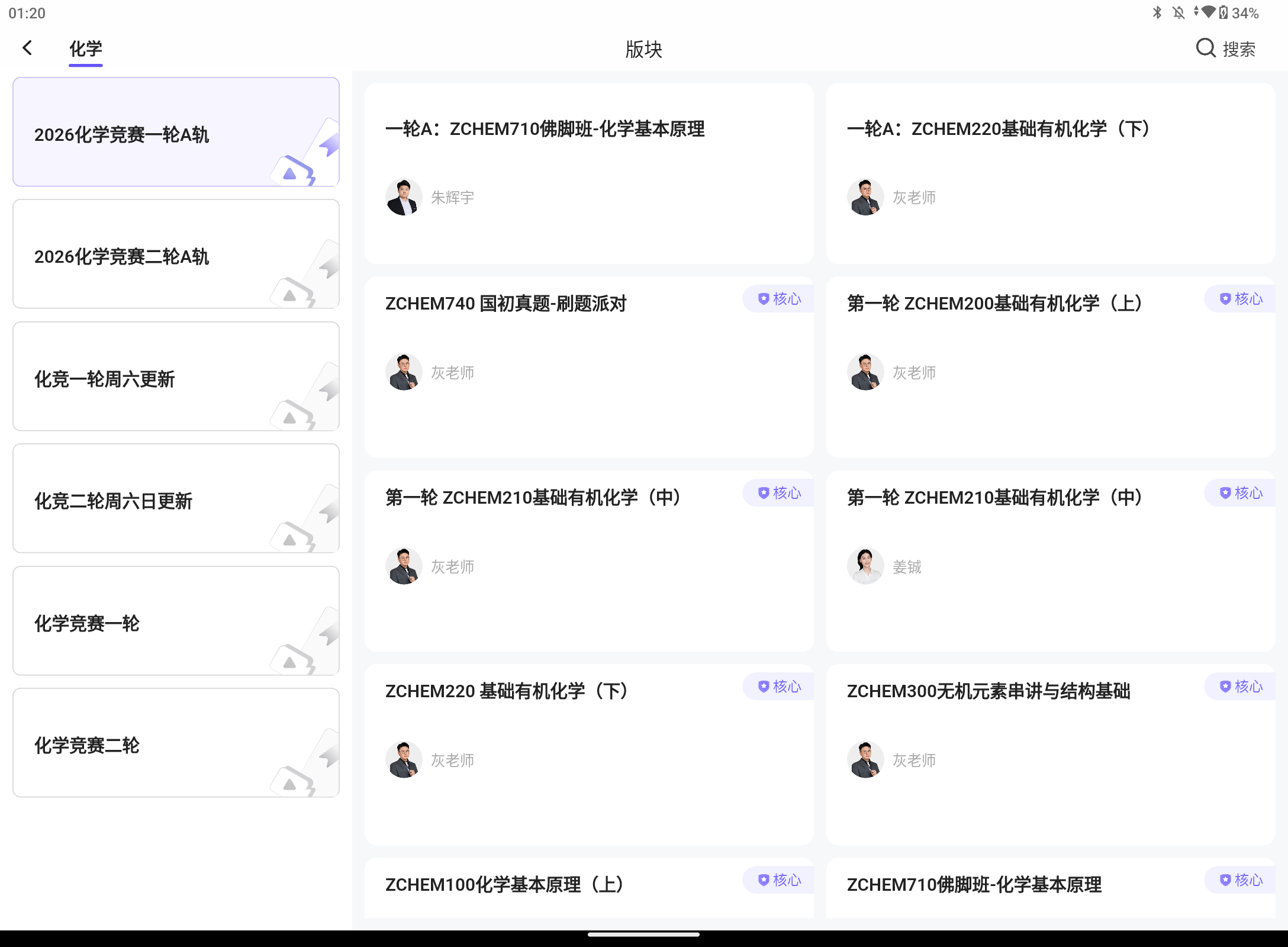Select 2026化学竞赛一轮A轨 category

[x=176, y=132]
